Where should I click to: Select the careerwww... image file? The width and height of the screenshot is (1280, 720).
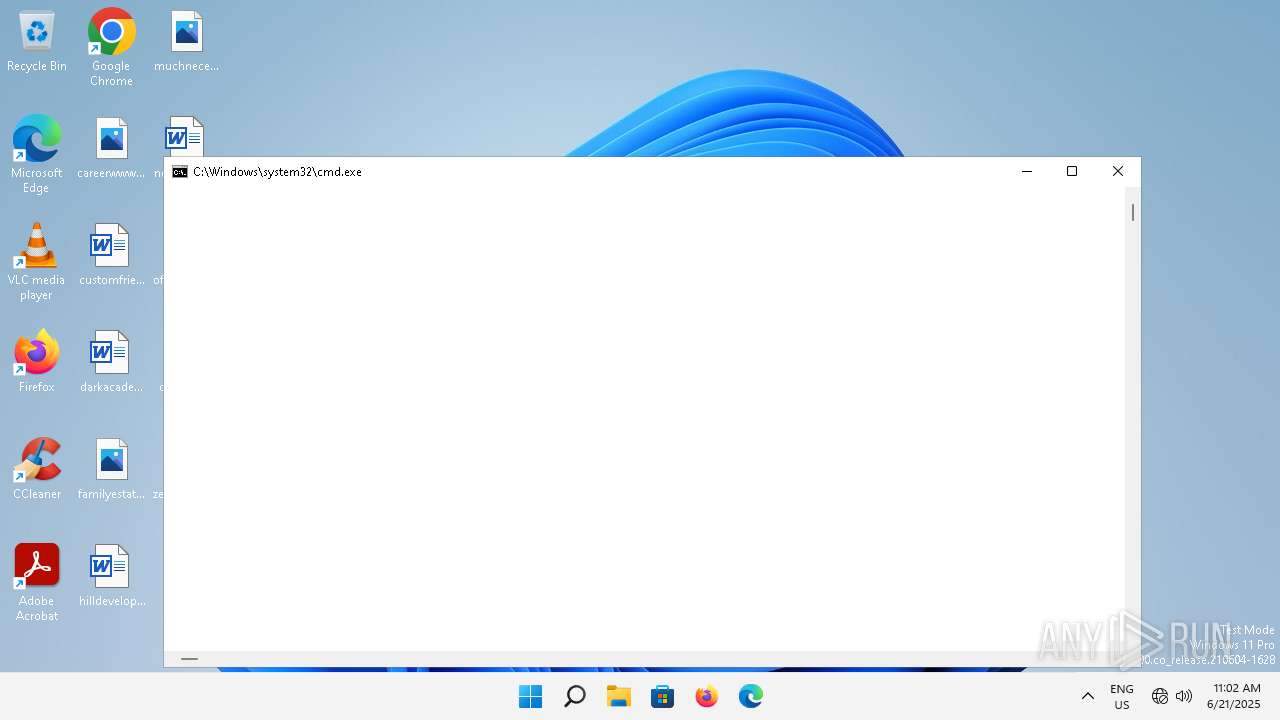point(111,149)
